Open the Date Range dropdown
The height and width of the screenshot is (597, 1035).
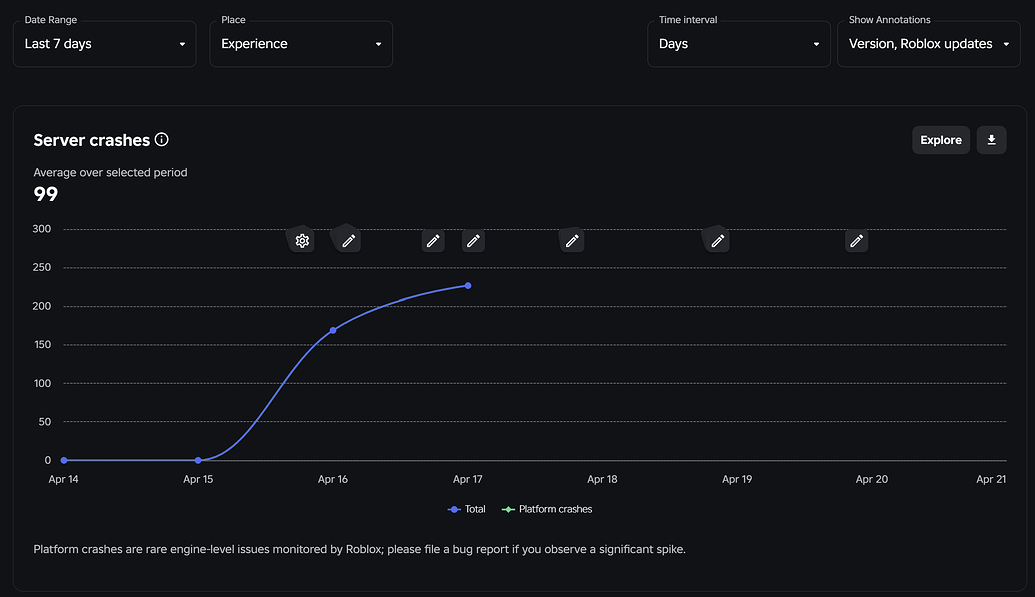pyautogui.click(x=104, y=44)
